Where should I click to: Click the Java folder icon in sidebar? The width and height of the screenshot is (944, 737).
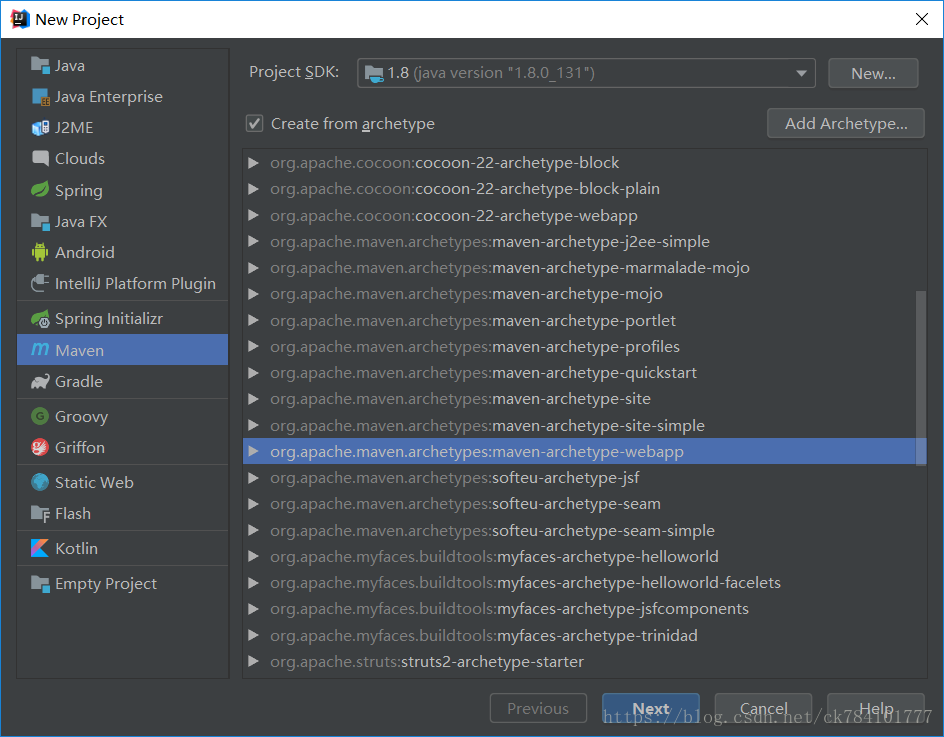[x=40, y=65]
